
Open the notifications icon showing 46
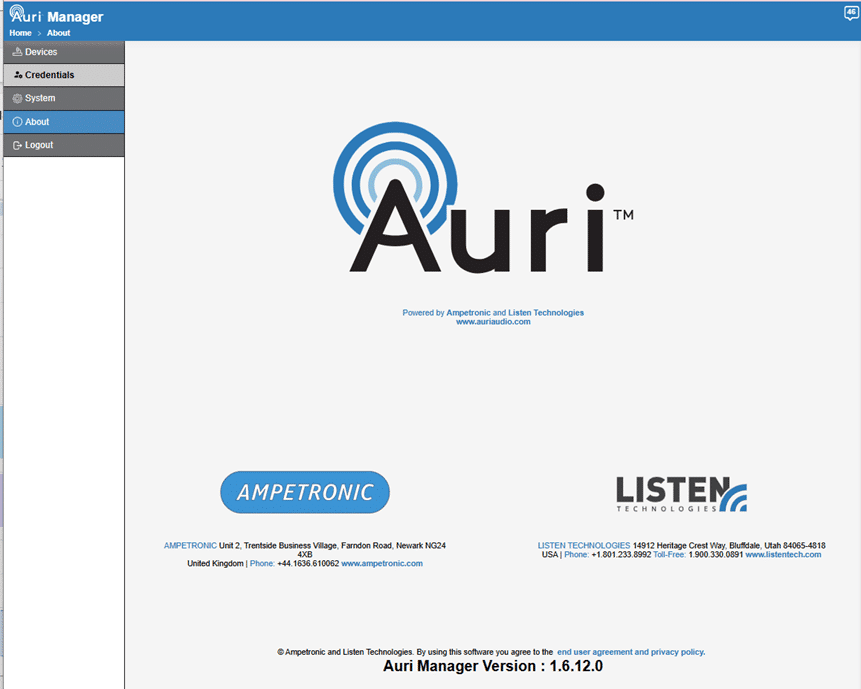pos(851,13)
